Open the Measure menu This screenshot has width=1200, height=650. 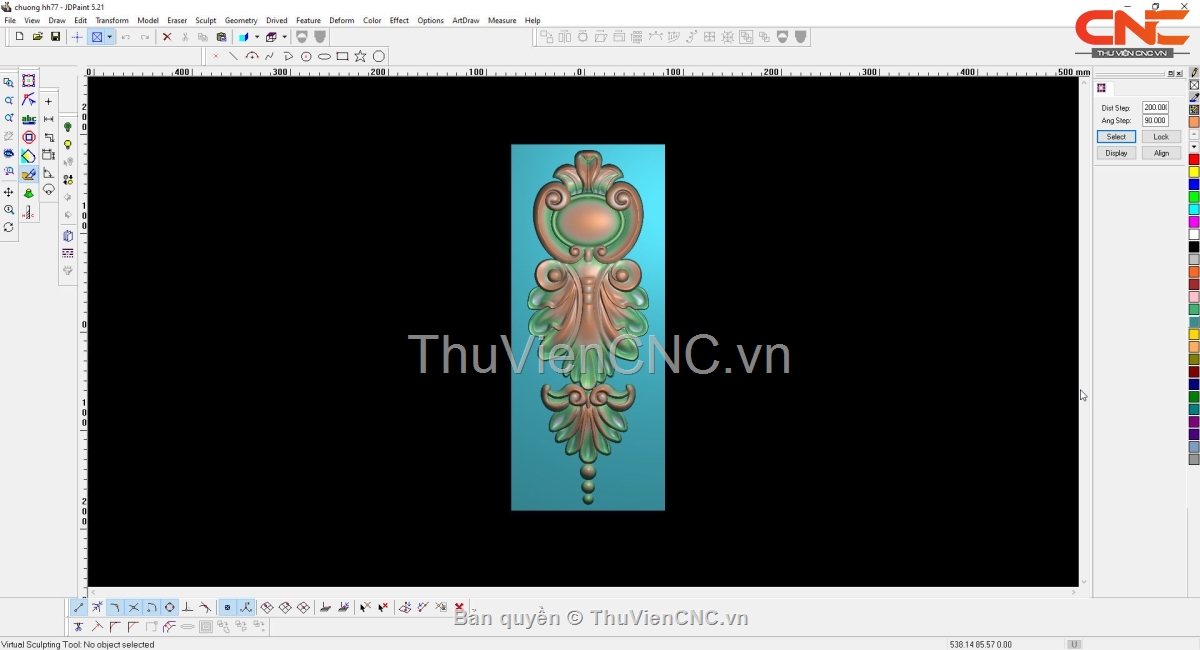click(x=502, y=20)
